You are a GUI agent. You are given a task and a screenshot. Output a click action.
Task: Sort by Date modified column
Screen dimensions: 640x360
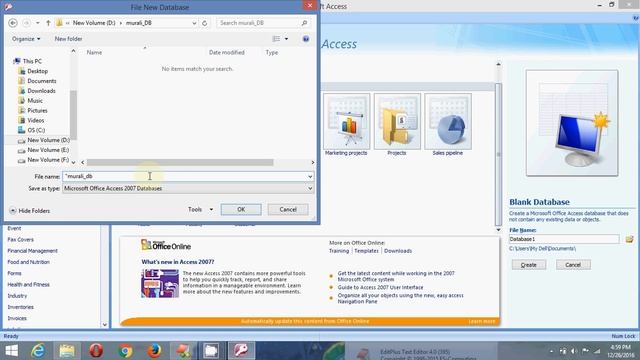point(227,53)
